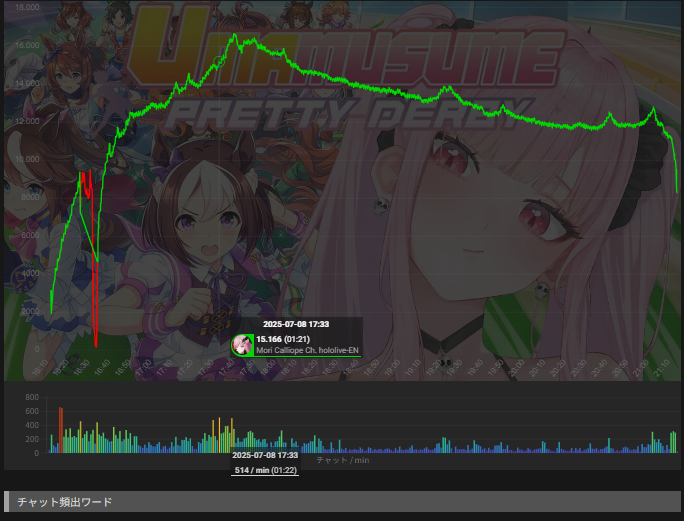
Task: Click the 6000 y-axis label
Action: click(x=30, y=235)
